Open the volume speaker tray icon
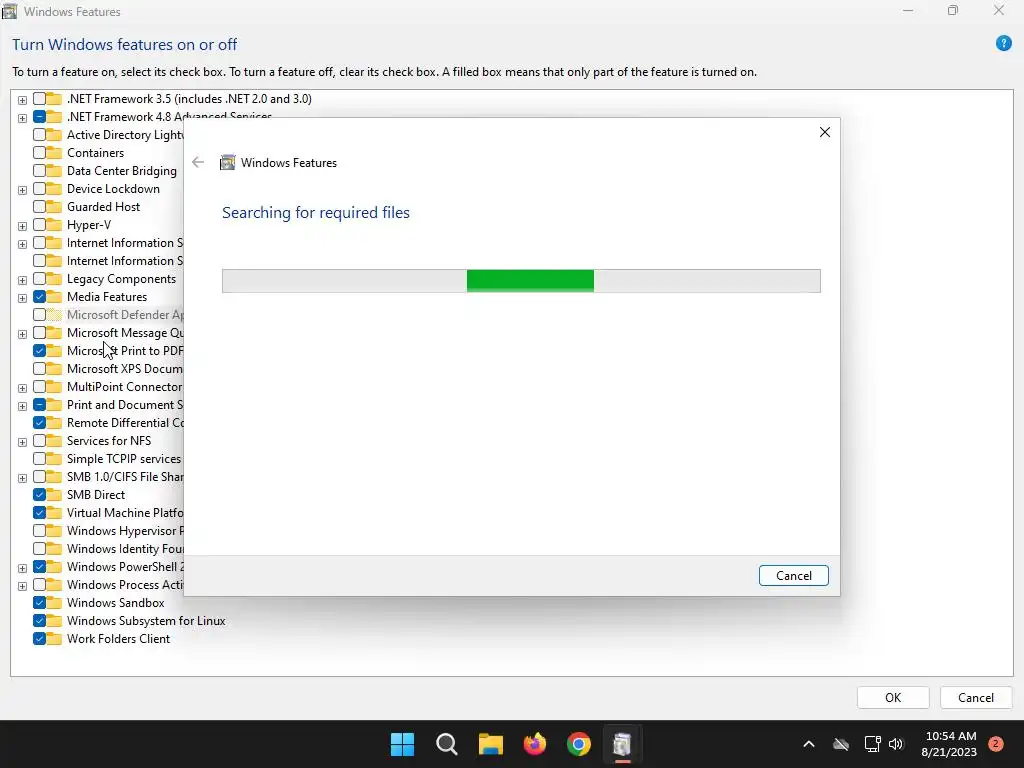The height and width of the screenshot is (768, 1024). tap(896, 744)
